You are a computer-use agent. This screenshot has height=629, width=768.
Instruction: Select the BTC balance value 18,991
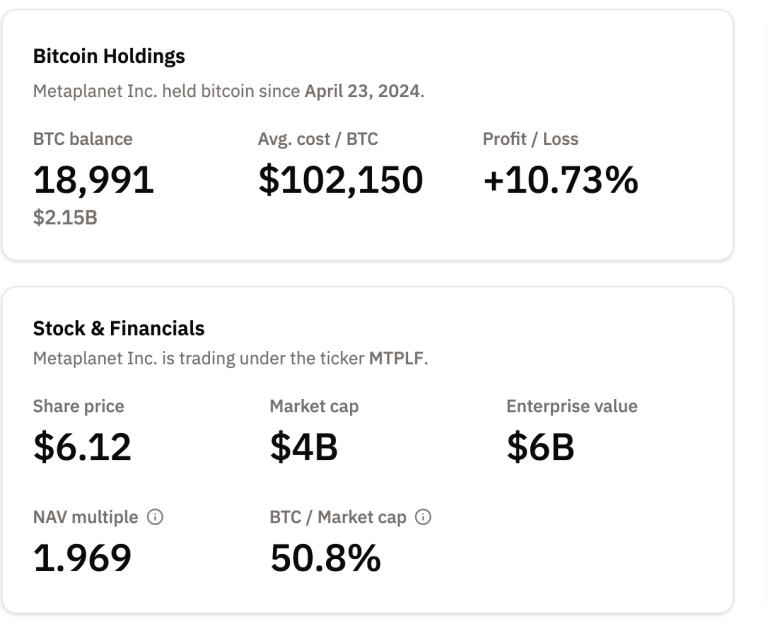pyautogui.click(x=94, y=180)
